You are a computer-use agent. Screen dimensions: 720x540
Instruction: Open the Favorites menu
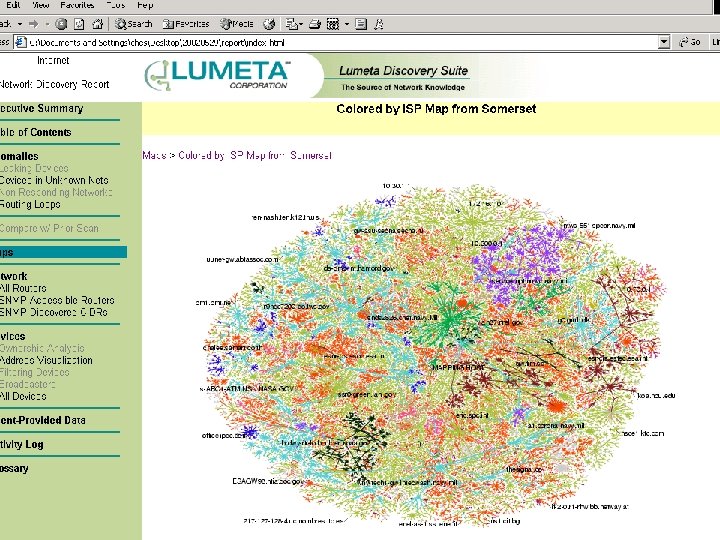point(77,5)
